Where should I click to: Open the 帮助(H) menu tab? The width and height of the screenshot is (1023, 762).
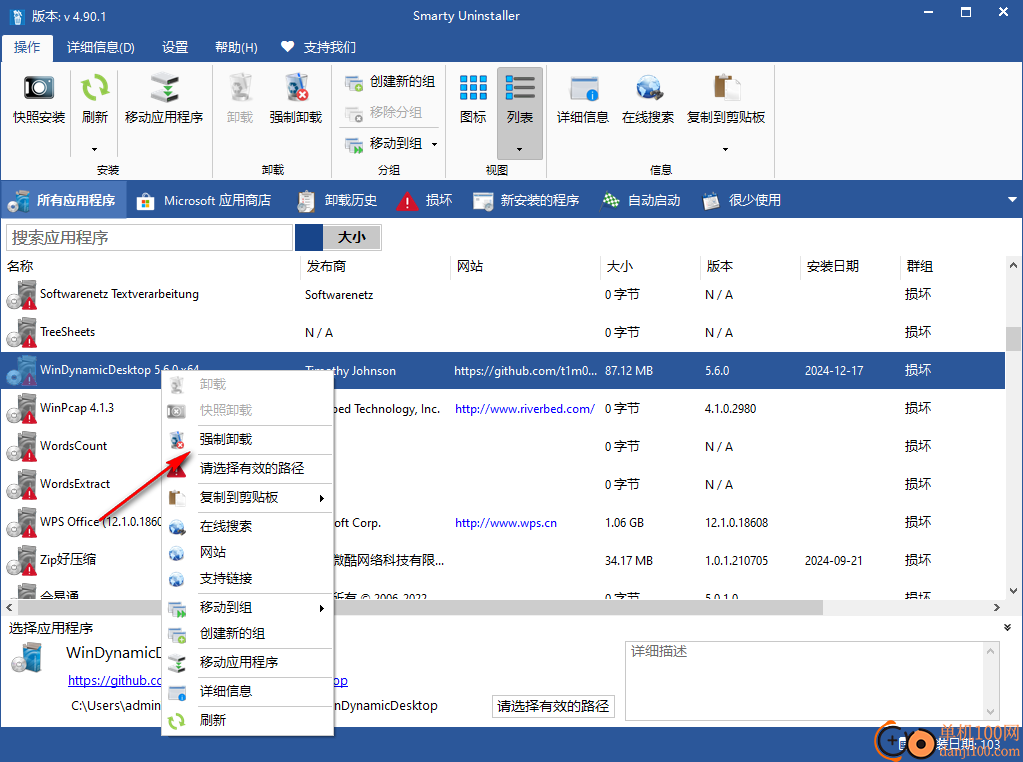[x=236, y=47]
